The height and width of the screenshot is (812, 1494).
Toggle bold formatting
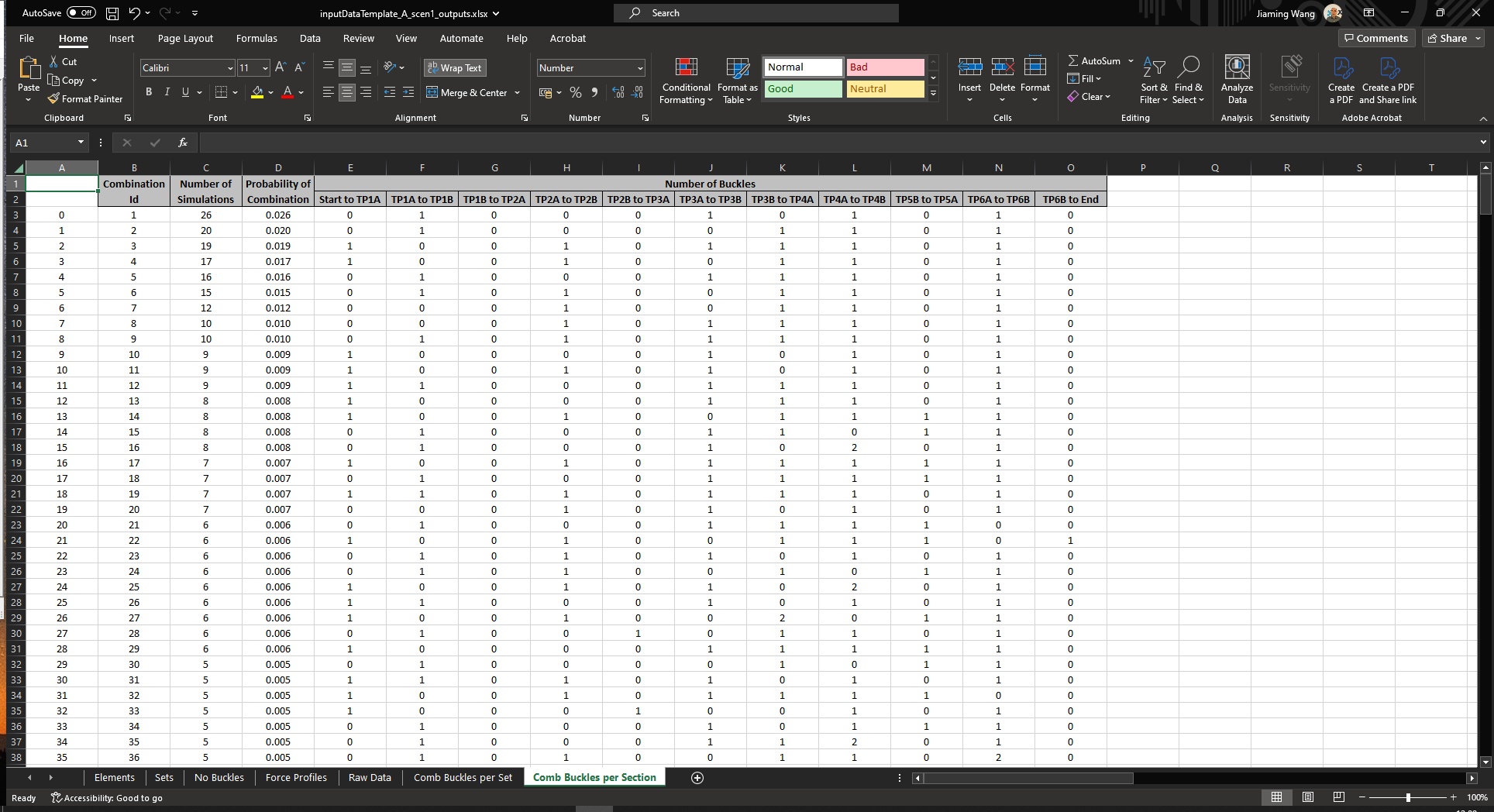[x=149, y=92]
